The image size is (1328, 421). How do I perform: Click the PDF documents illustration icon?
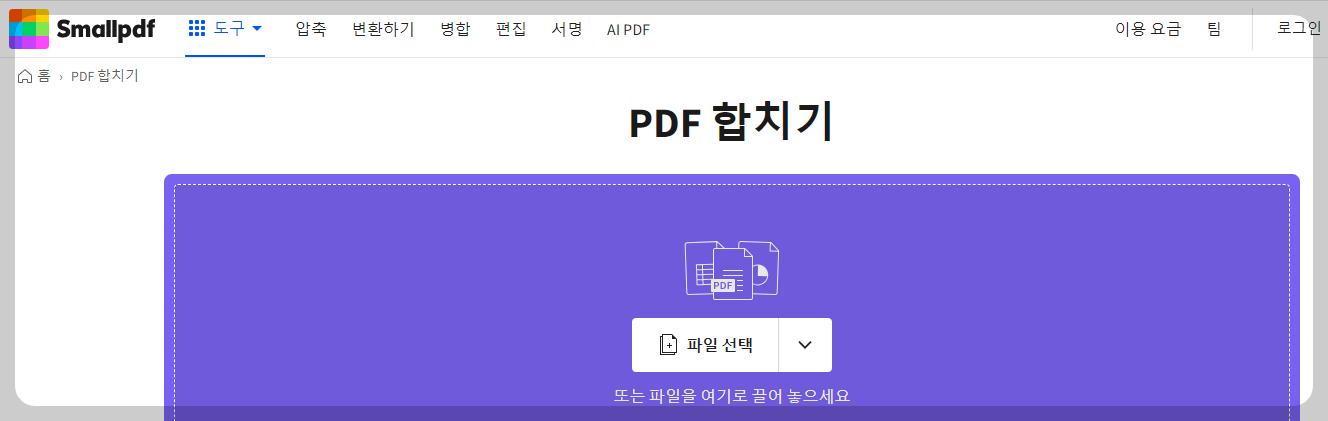[732, 269]
